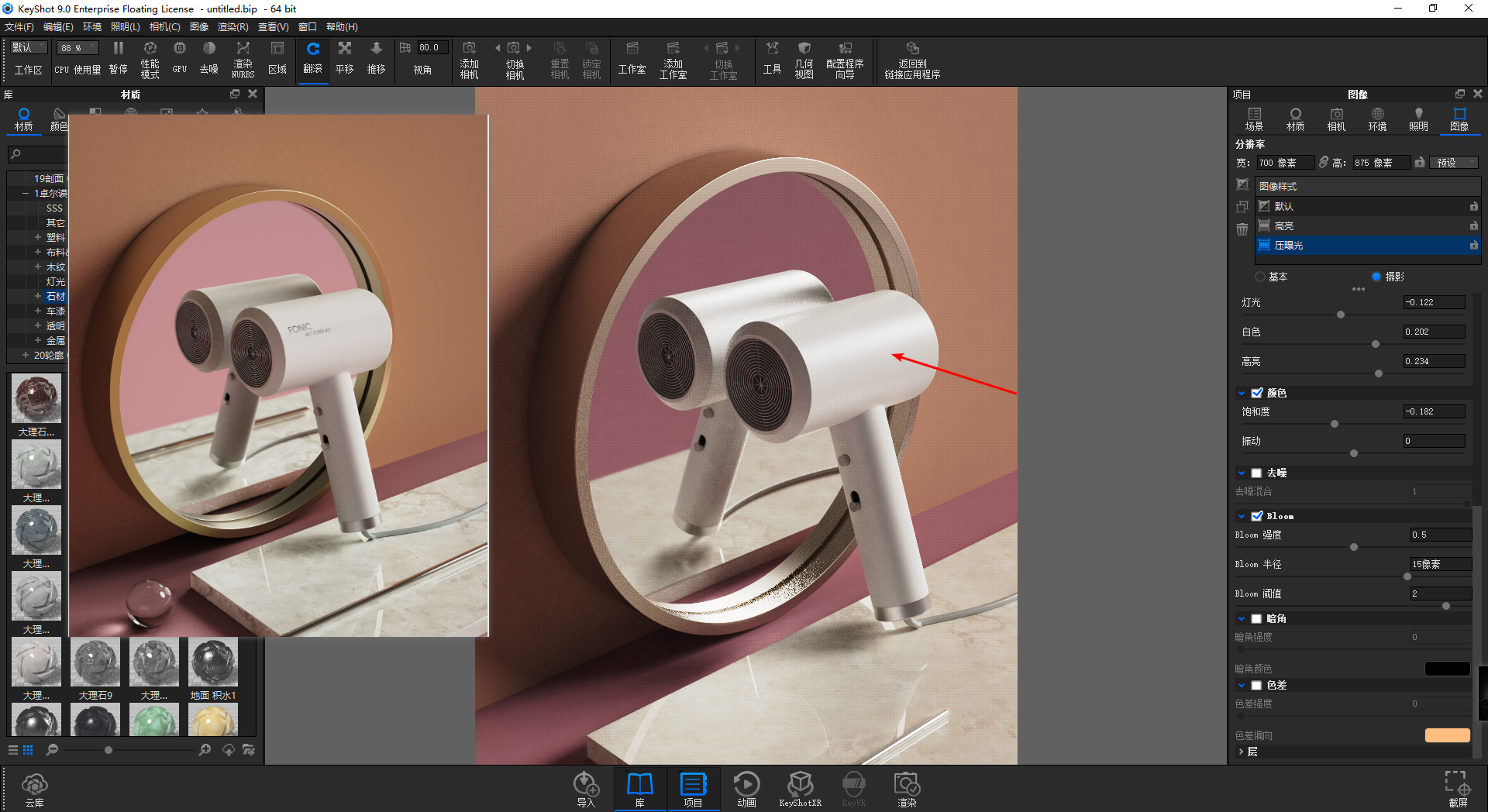Click the 暗角颜色 black color swatch
Image resolution: width=1488 pixels, height=812 pixels.
(x=1447, y=669)
